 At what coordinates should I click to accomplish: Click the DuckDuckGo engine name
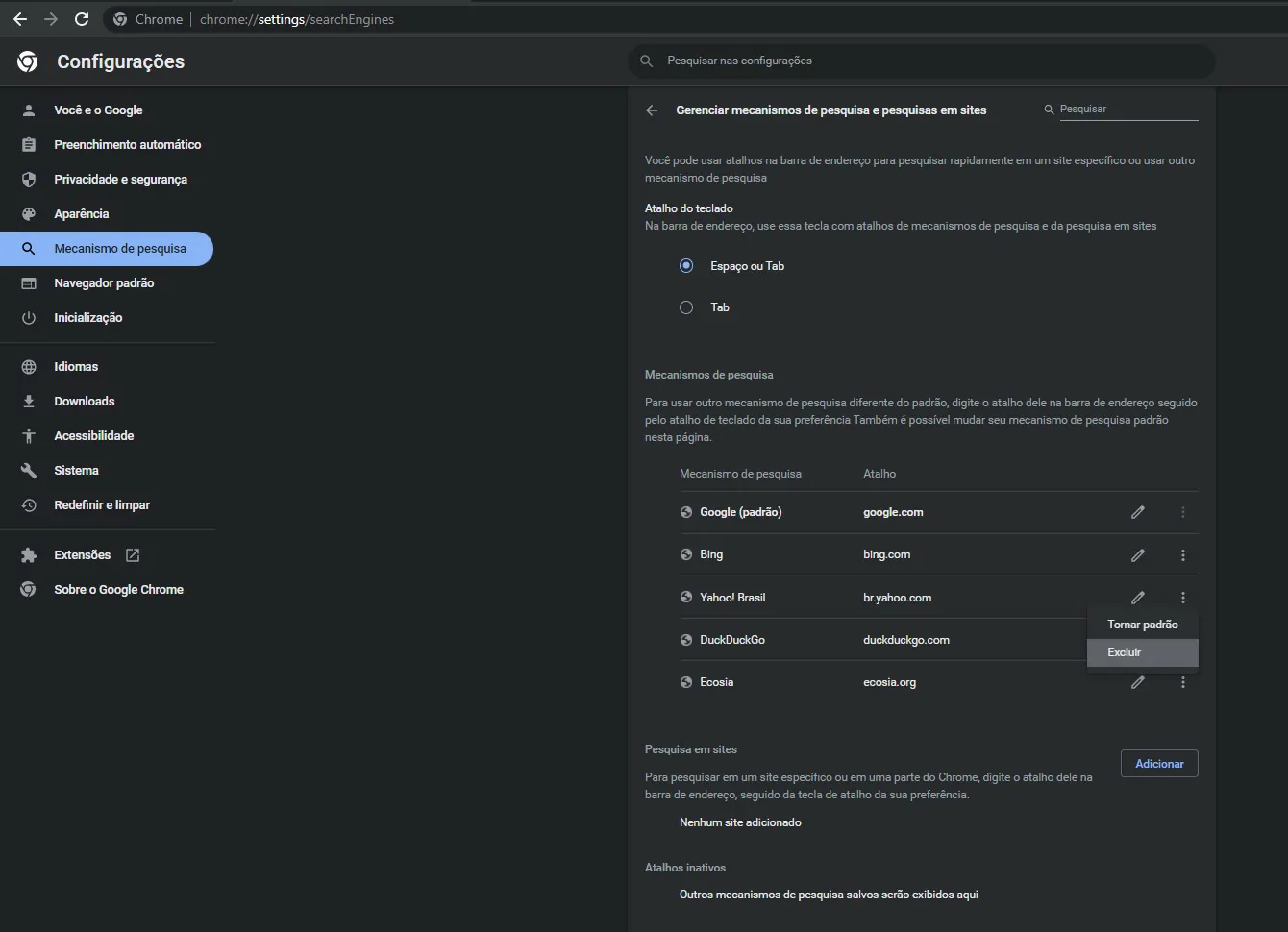coord(732,640)
